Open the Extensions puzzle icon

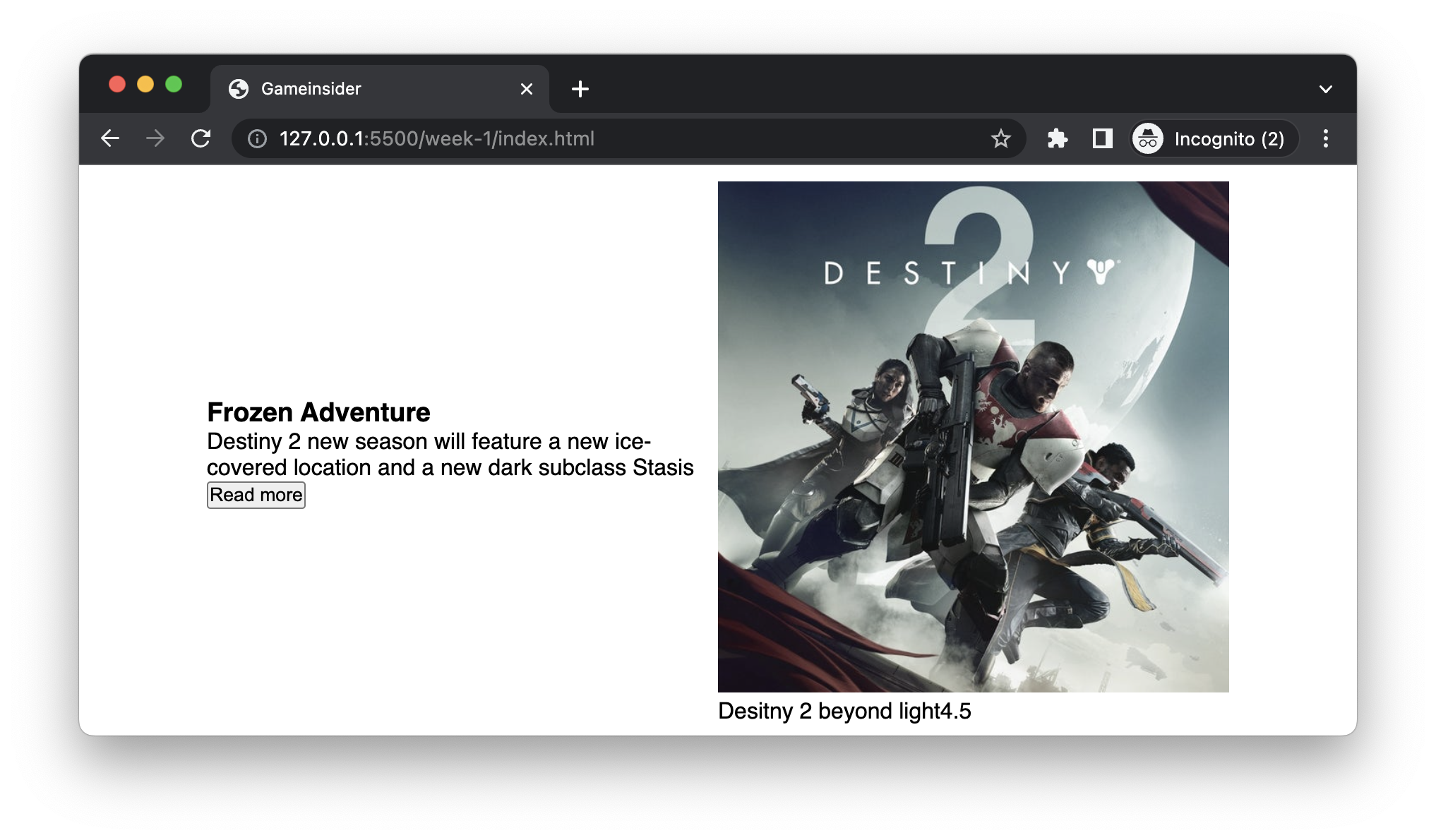coord(1057,138)
